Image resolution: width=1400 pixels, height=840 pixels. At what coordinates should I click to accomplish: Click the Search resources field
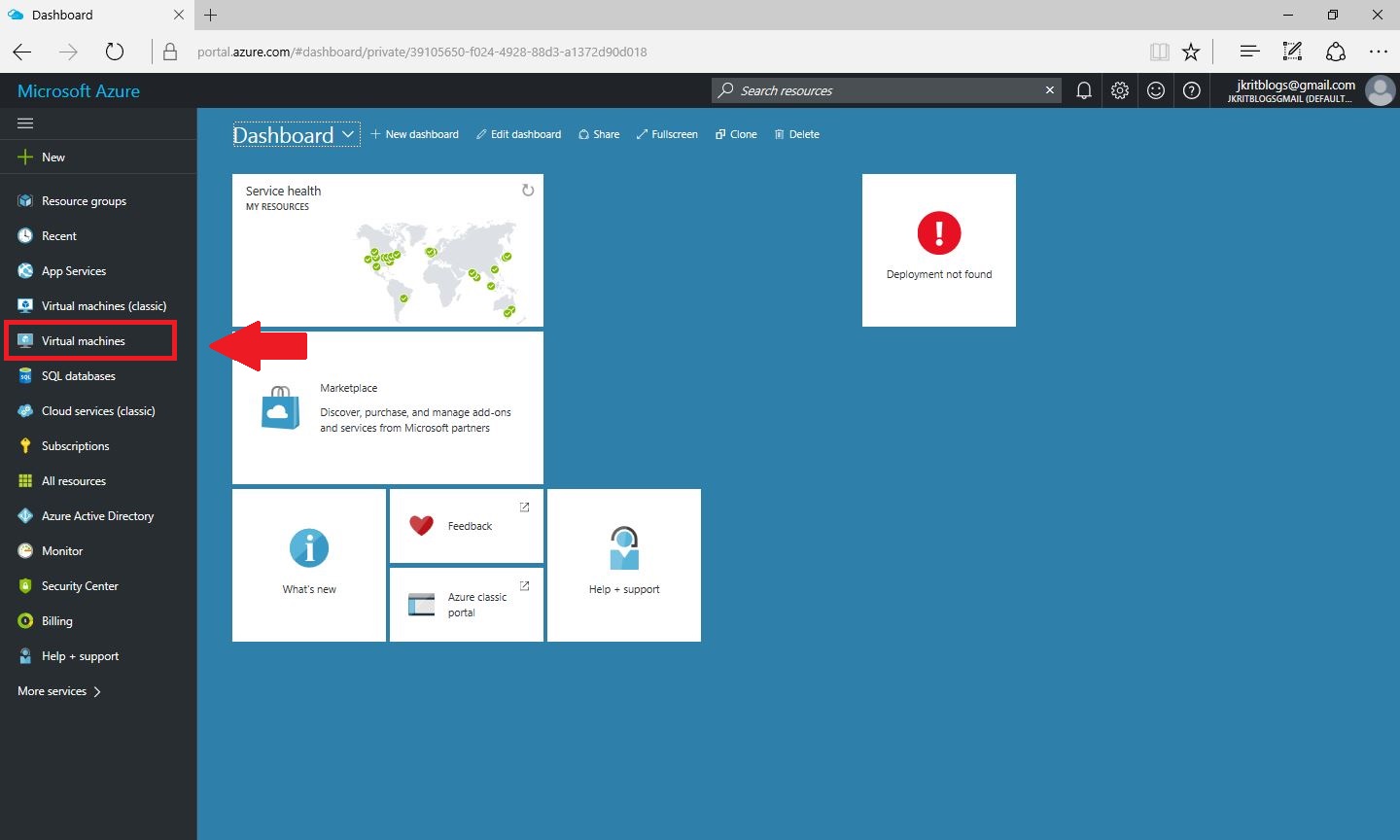pyautogui.click(x=885, y=90)
